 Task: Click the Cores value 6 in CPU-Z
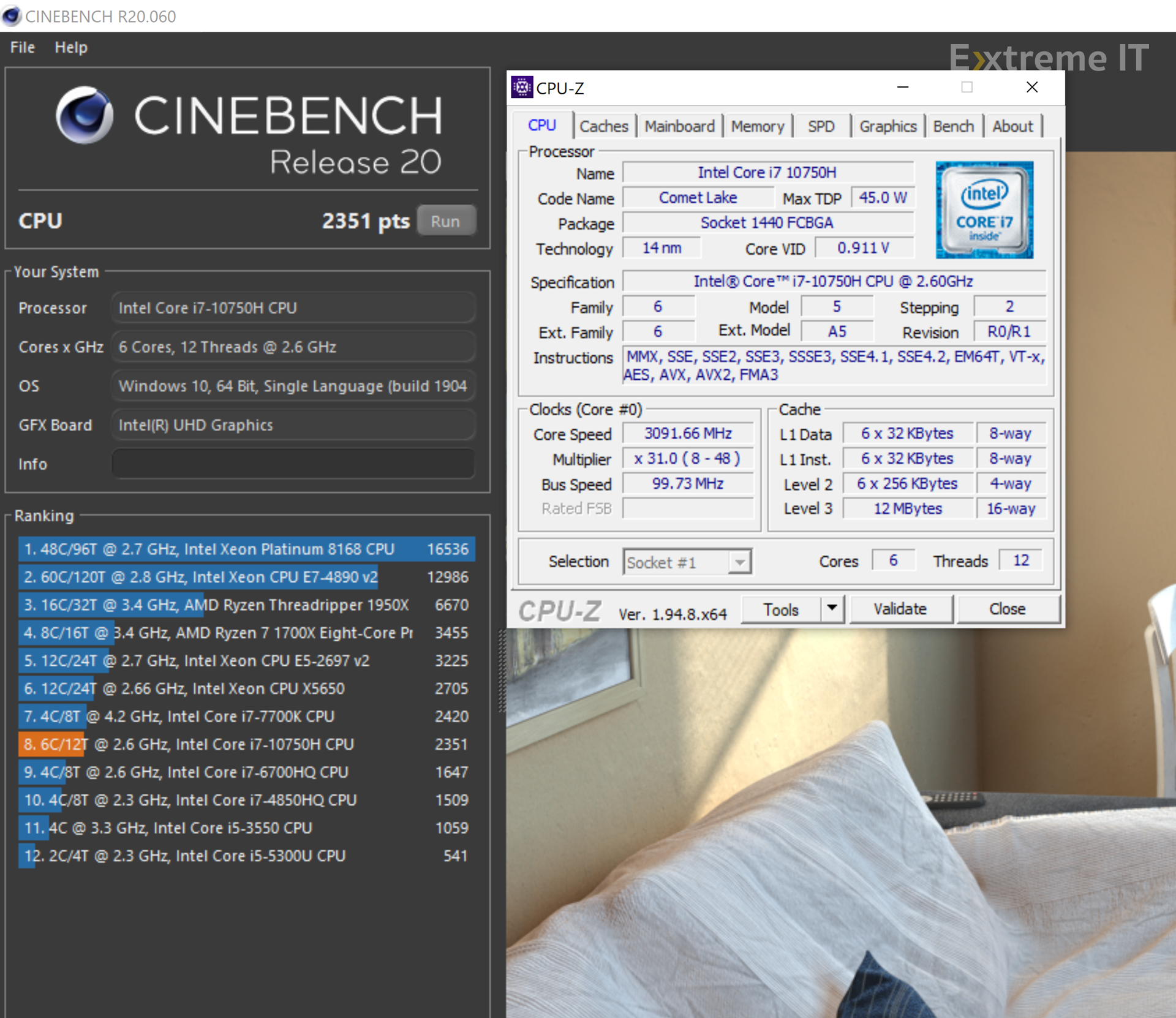(894, 560)
